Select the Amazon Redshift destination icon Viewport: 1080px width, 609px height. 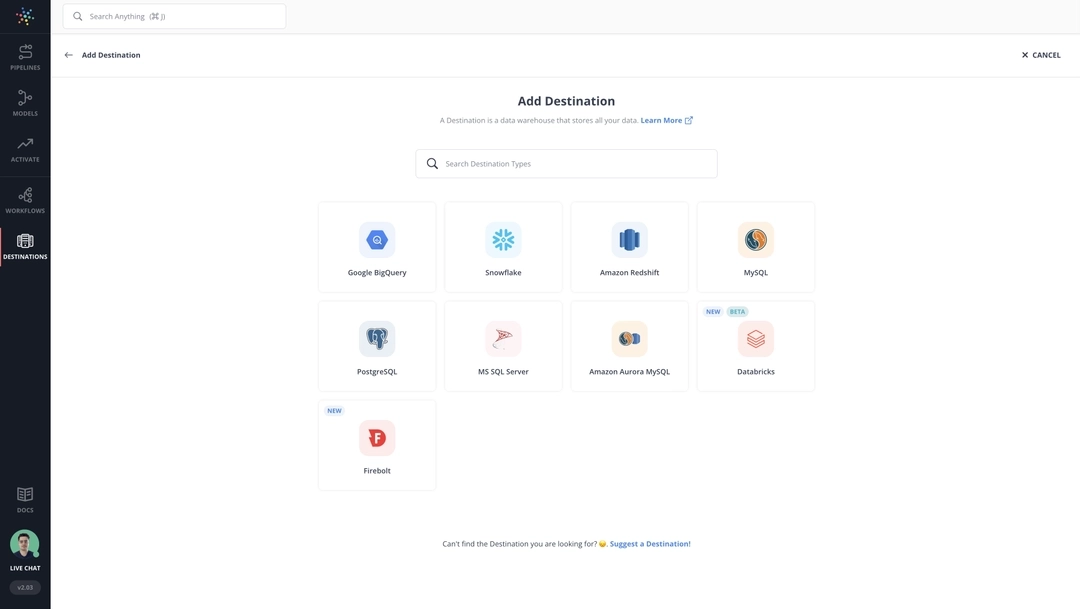[x=630, y=238]
